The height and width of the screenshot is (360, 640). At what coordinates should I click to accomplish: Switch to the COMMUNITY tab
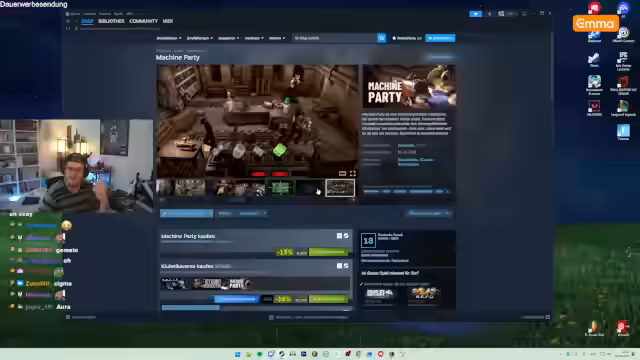tap(143, 21)
